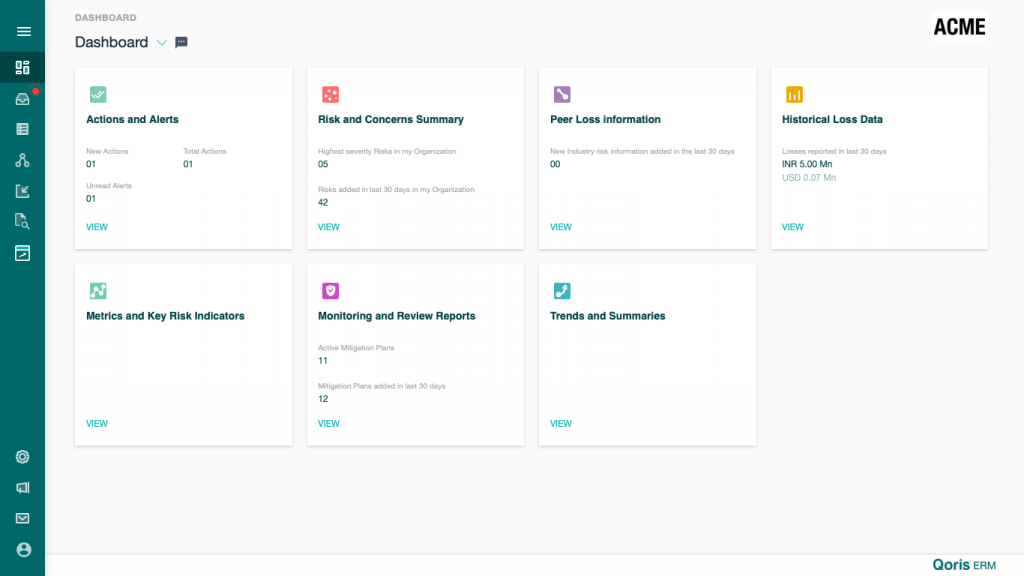The height and width of the screenshot is (576, 1024).
Task: Open the hierarchy nodes icon in sidebar
Action: tap(23, 160)
